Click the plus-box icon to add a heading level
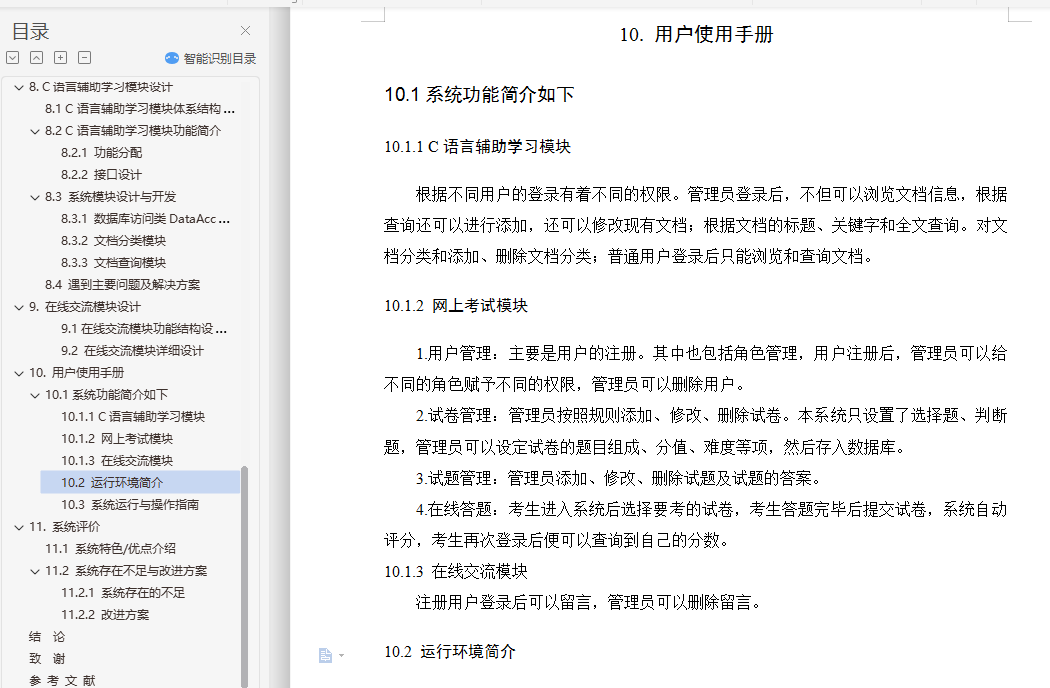Viewport: 1050px width, 688px height. pyautogui.click(x=60, y=58)
